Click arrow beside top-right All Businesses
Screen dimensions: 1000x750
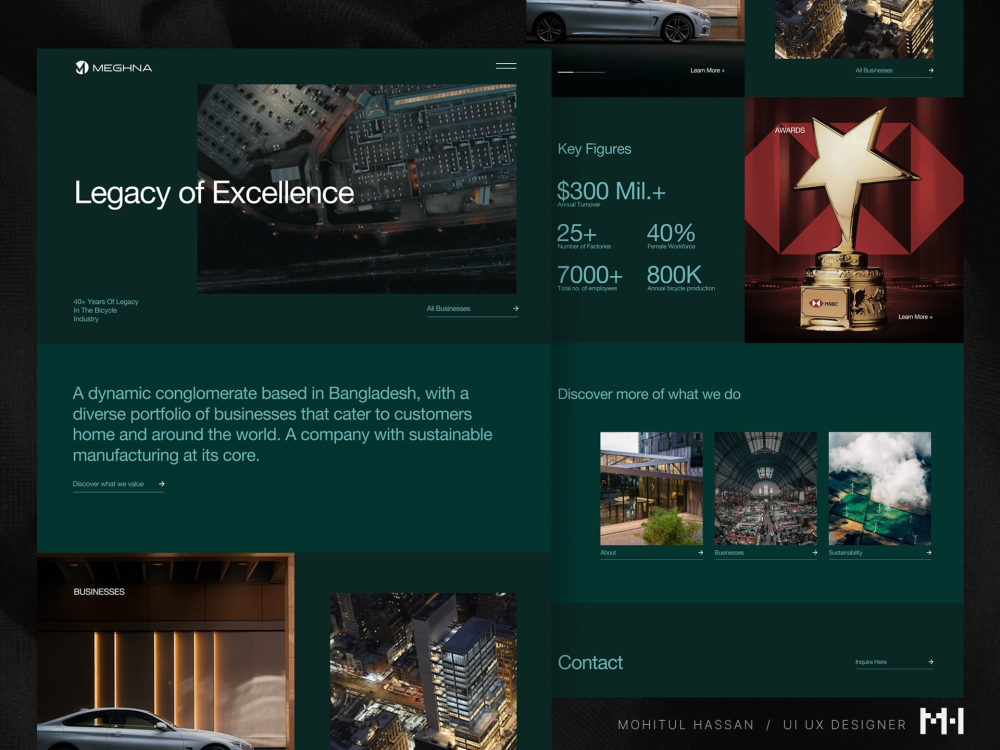(930, 71)
